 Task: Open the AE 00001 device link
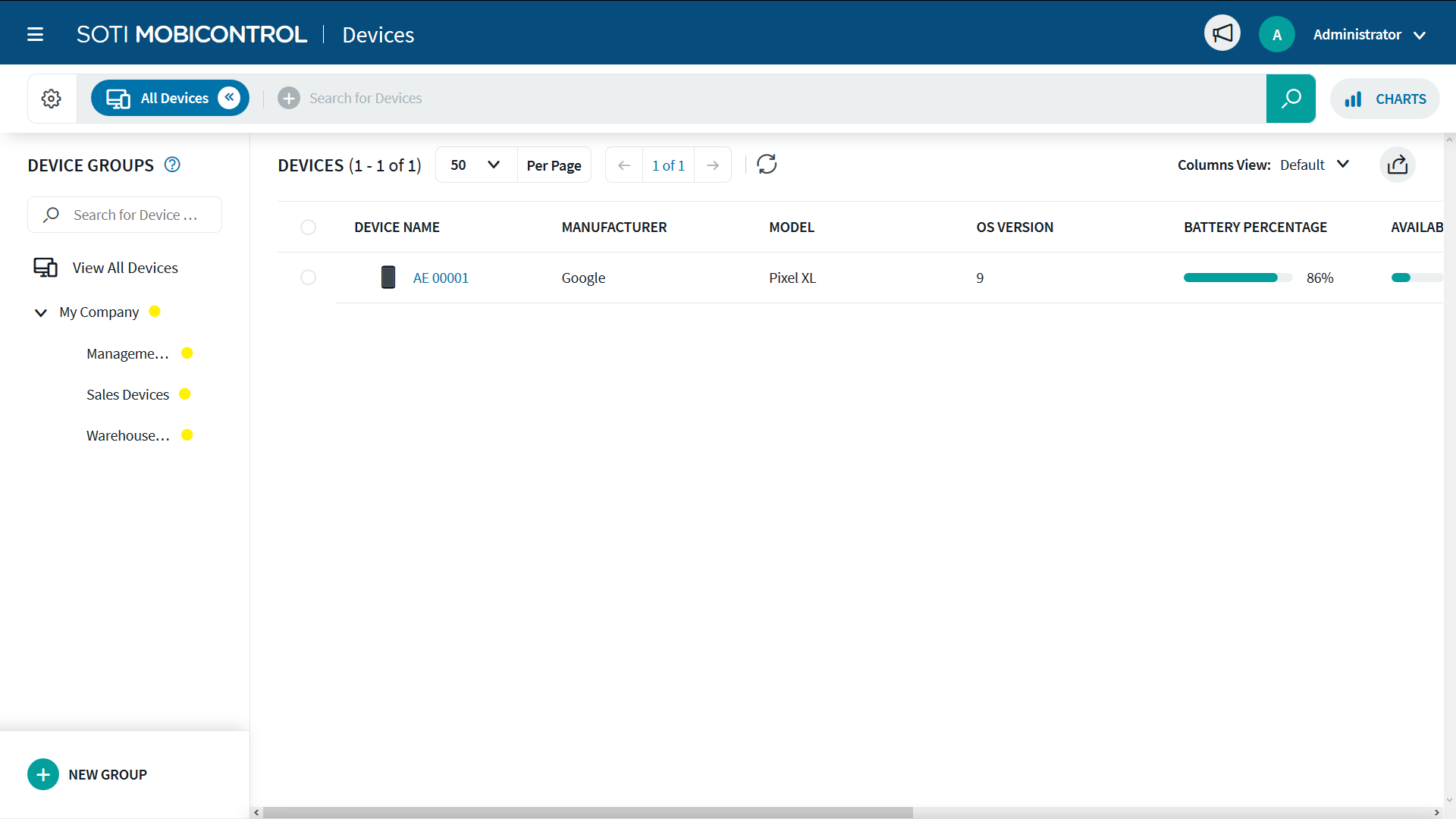pyautogui.click(x=441, y=278)
